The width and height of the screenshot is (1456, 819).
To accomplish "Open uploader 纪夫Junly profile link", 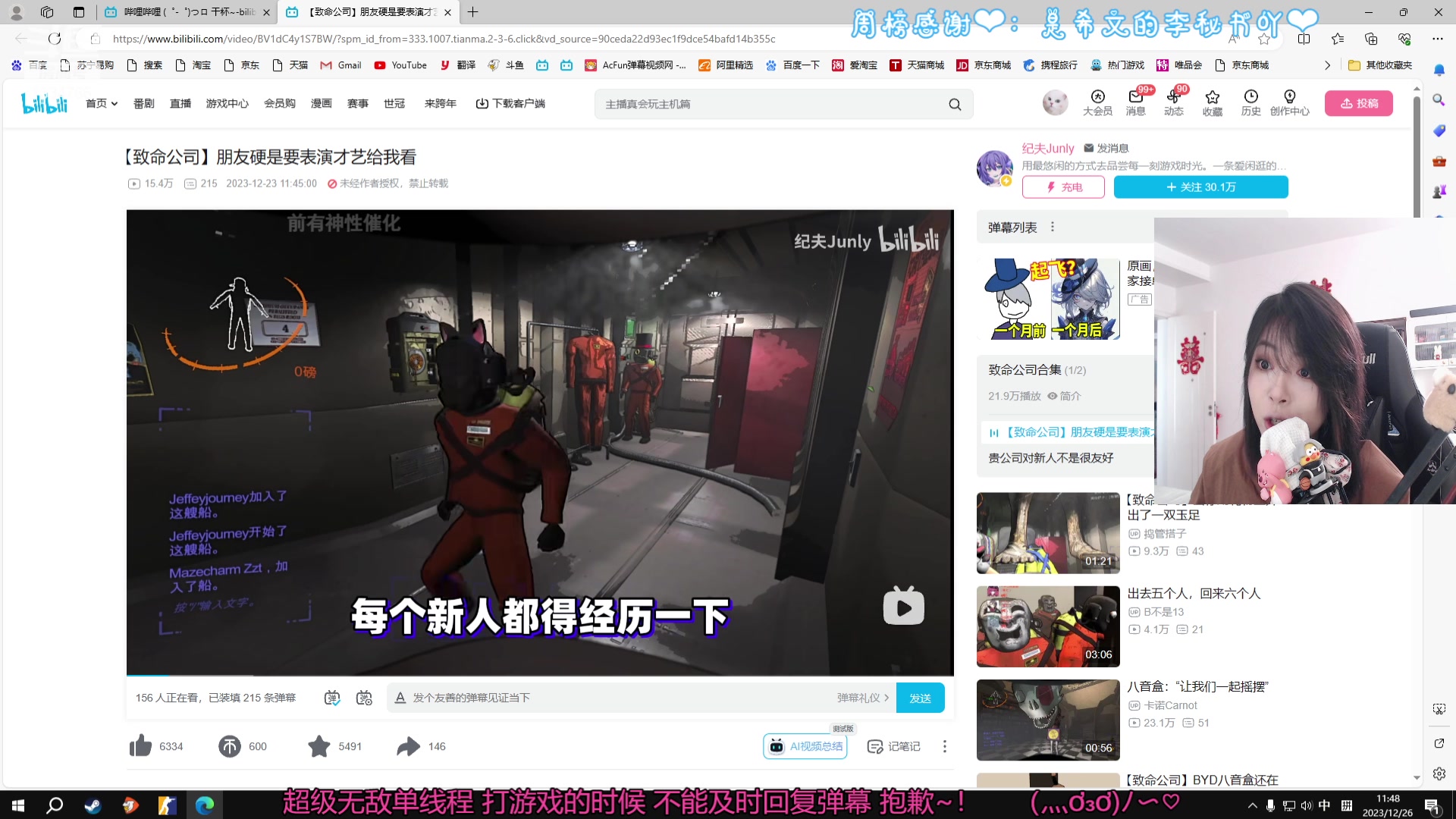I will (1047, 149).
